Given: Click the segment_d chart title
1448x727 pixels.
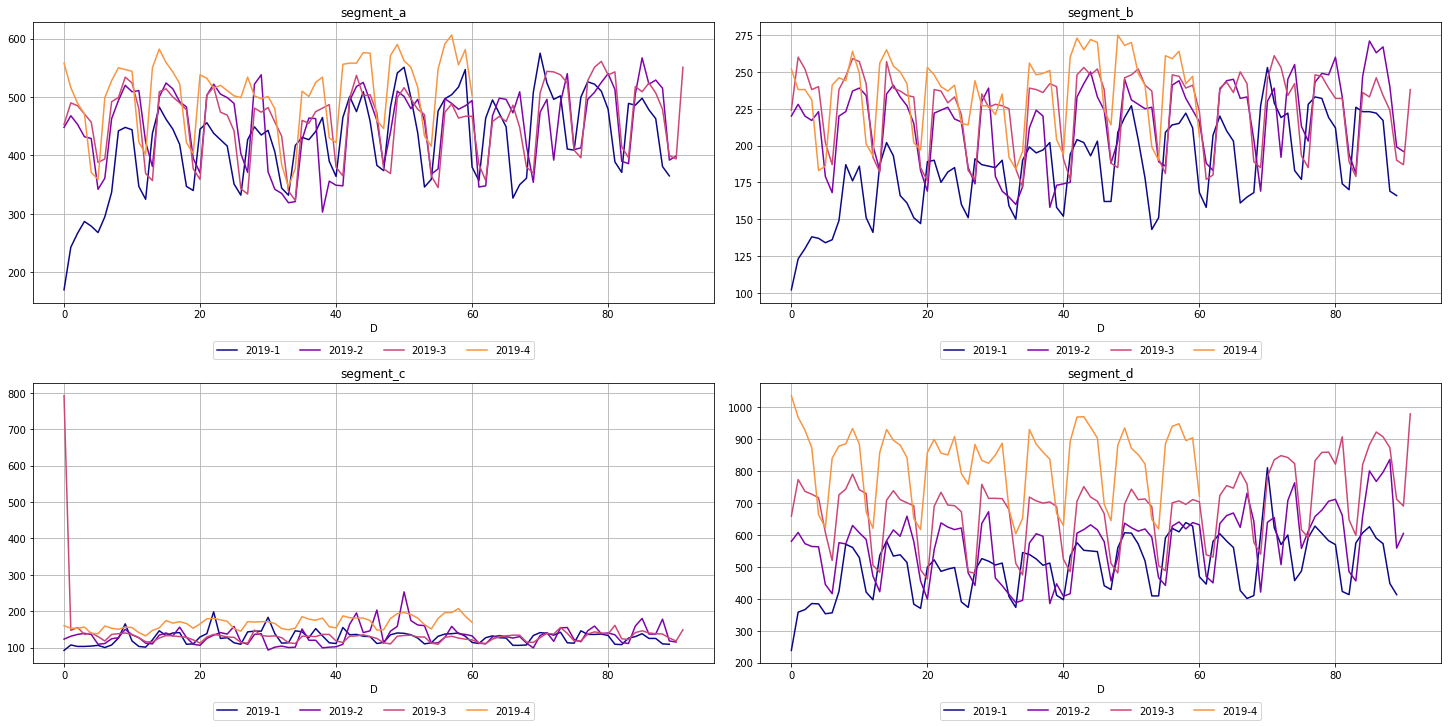Looking at the screenshot, I should tap(1100, 374).
